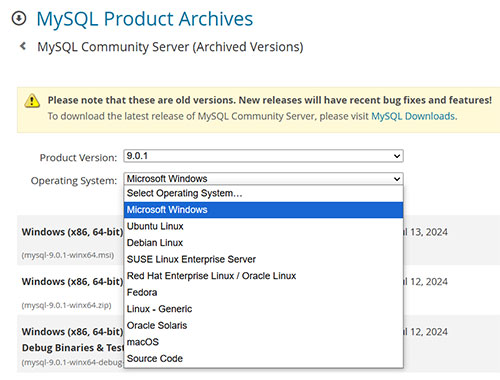Pick Debian Linux from dropdown list
Screen dimensions: 500x380
coord(263,243)
